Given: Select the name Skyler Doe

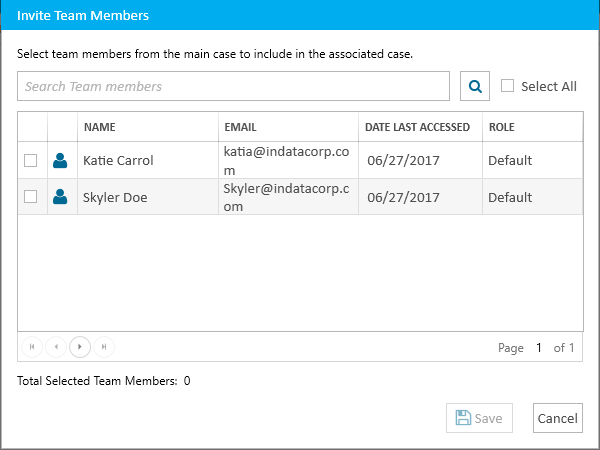Looking at the screenshot, I should (115, 197).
